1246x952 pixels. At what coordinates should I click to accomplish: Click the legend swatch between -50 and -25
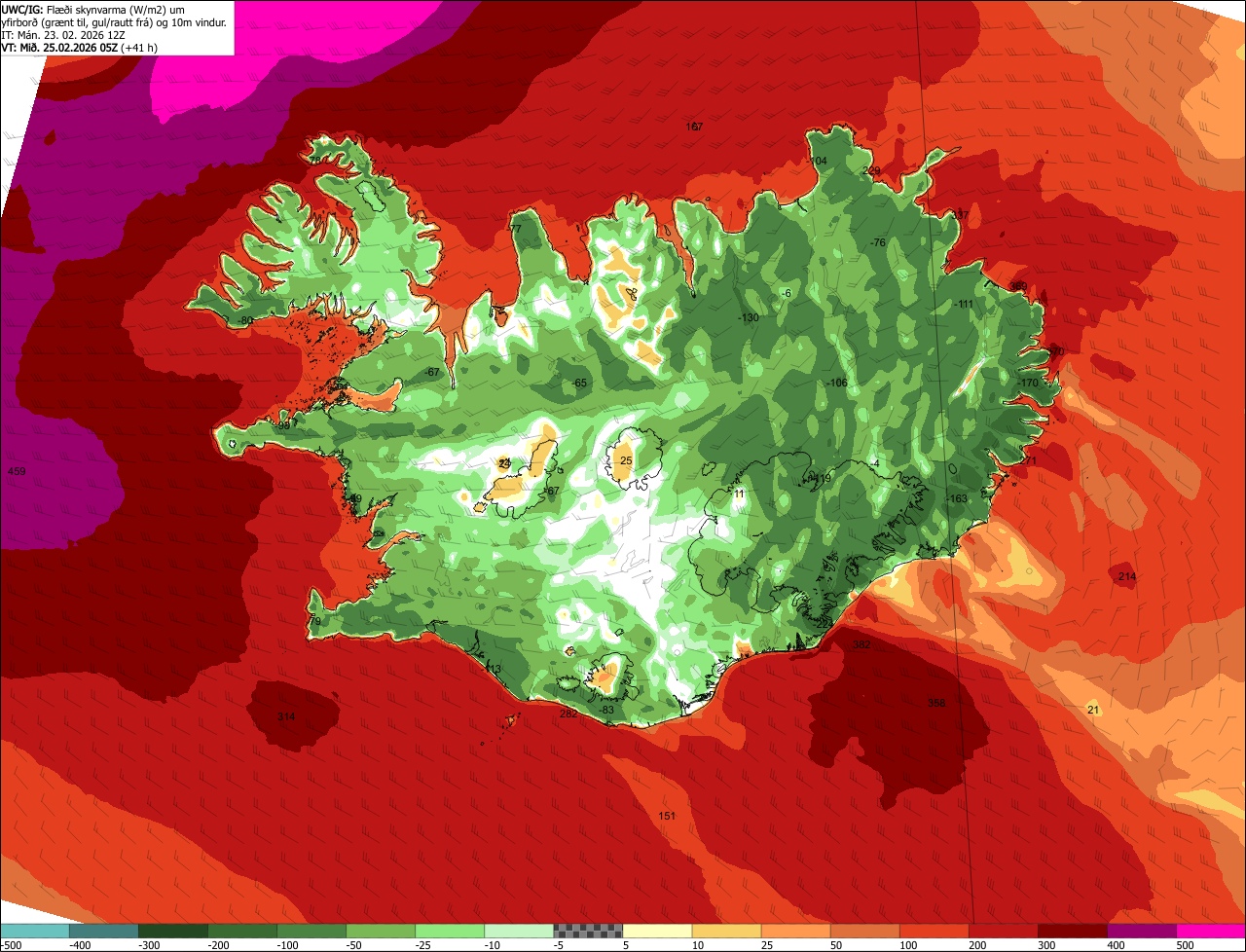[x=381, y=931]
